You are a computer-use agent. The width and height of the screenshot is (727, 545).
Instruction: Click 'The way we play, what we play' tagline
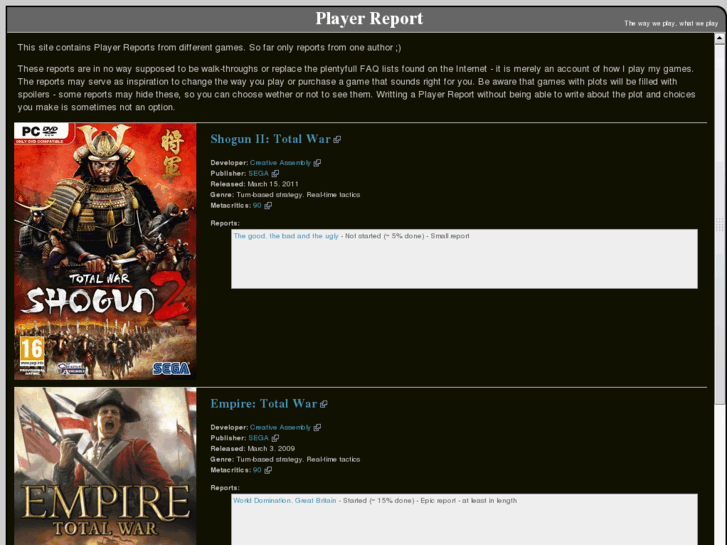(671, 23)
